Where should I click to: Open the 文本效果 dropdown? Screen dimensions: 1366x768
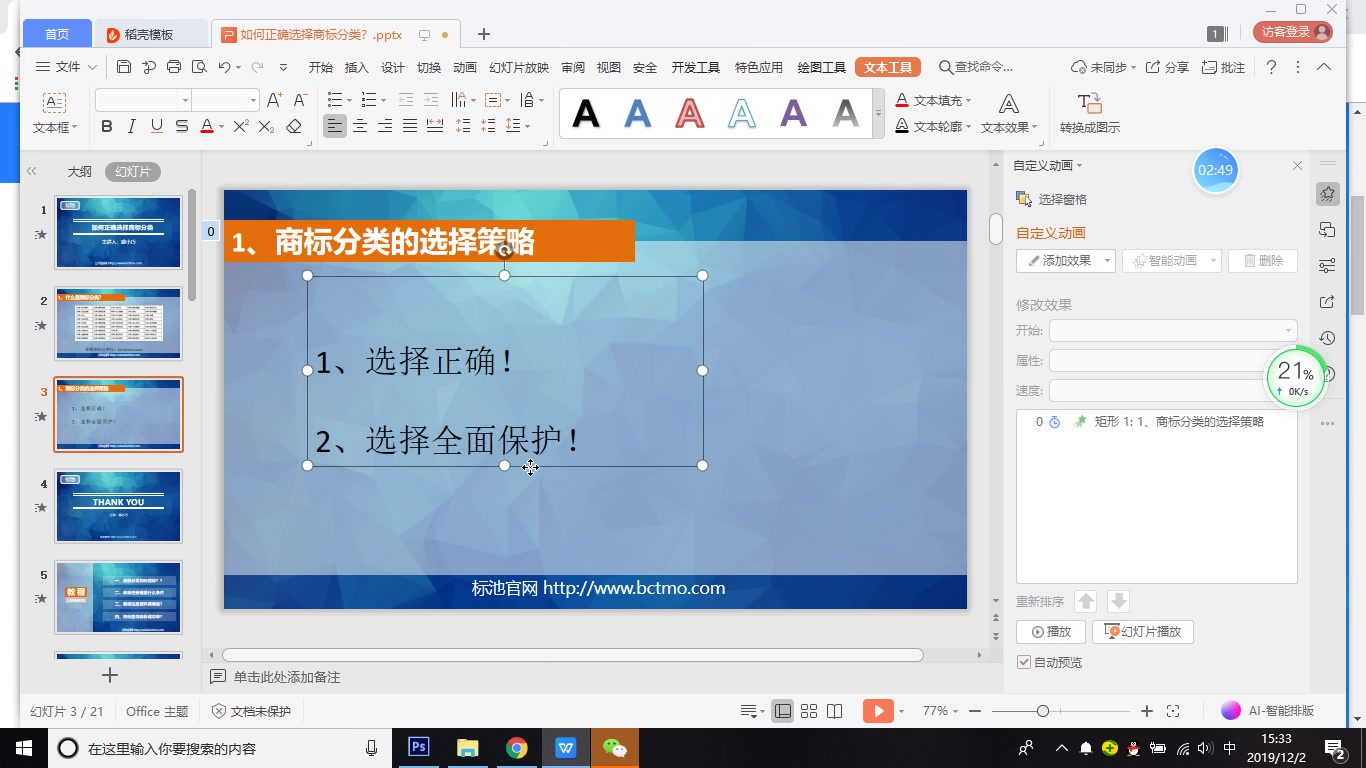point(1009,127)
